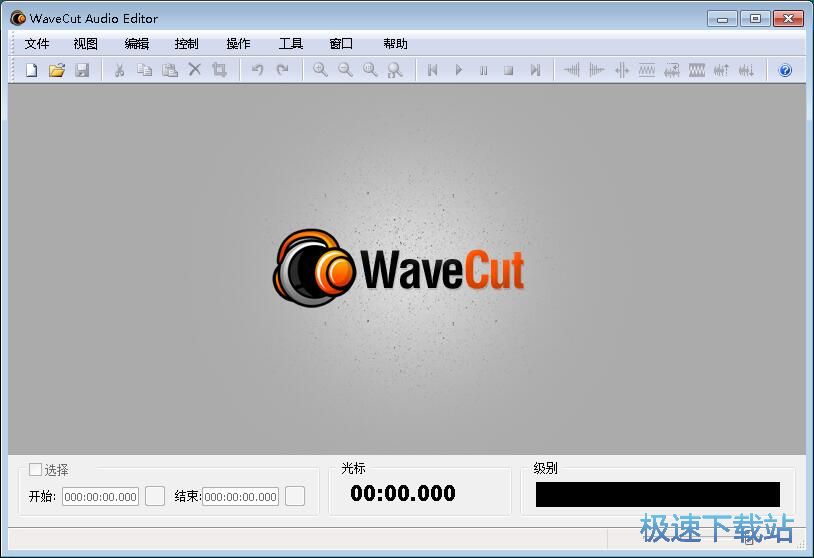Click the WaveCut title bar app icon
The image size is (814, 558).
tap(18, 19)
